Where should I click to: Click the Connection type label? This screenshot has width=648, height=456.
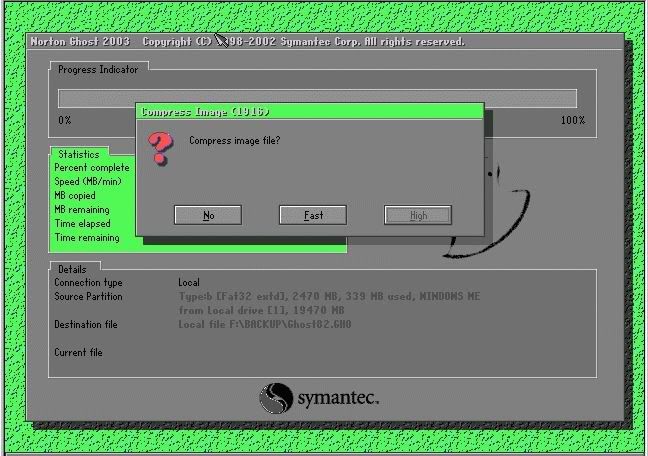(x=88, y=282)
